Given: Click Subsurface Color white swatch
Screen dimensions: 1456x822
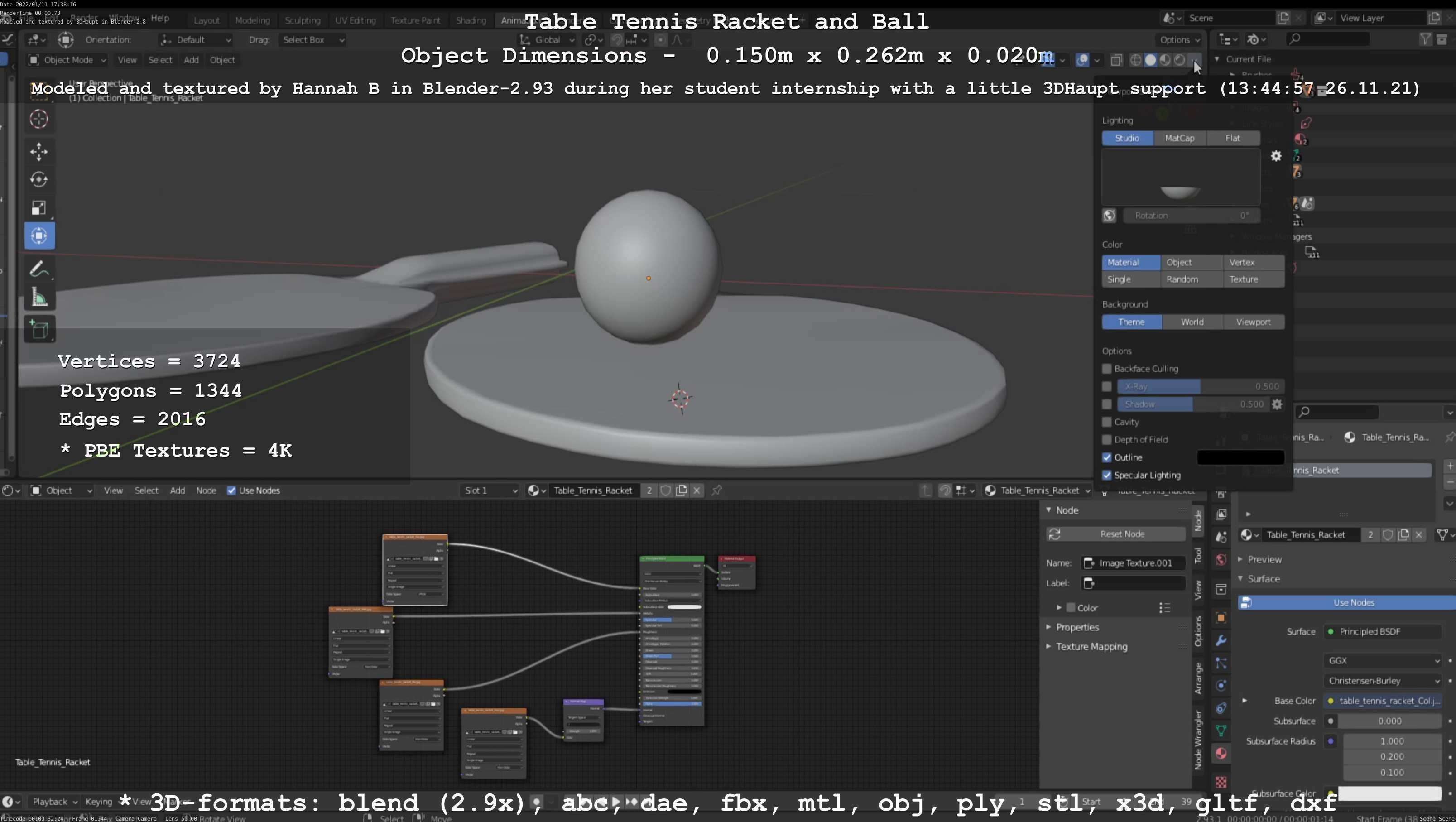Looking at the screenshot, I should (x=1390, y=793).
